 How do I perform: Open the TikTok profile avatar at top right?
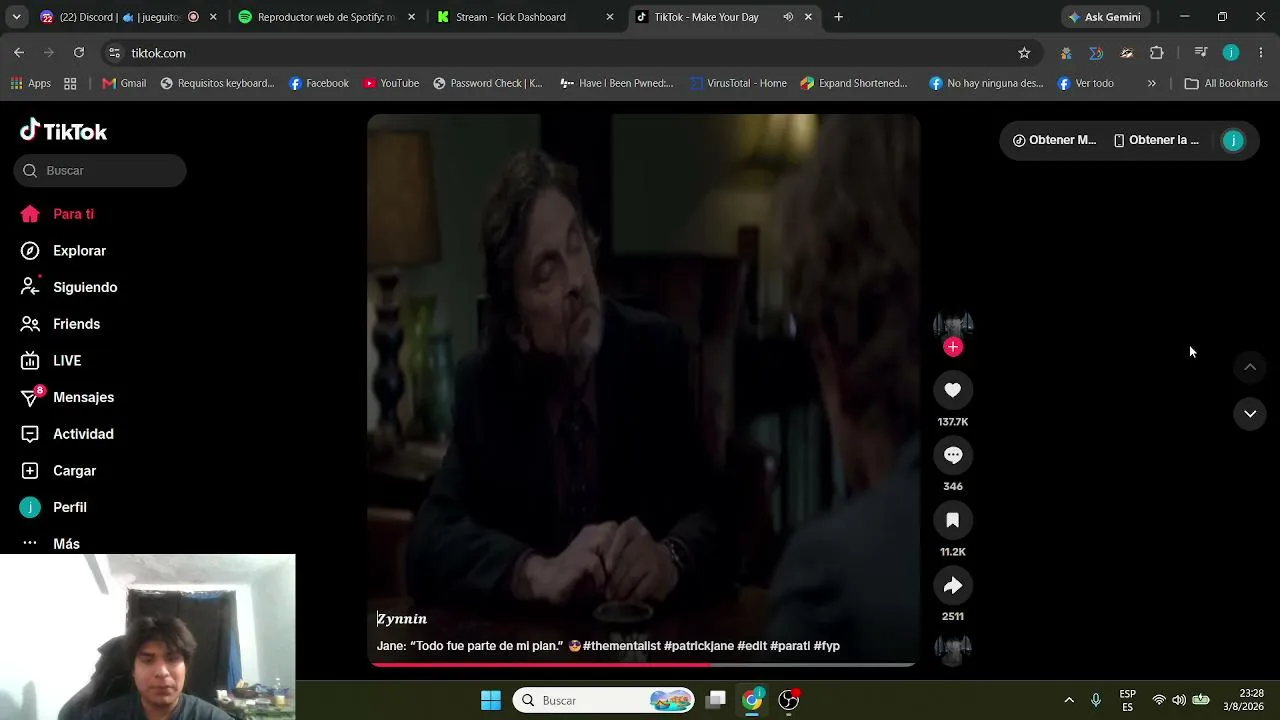click(x=1233, y=141)
